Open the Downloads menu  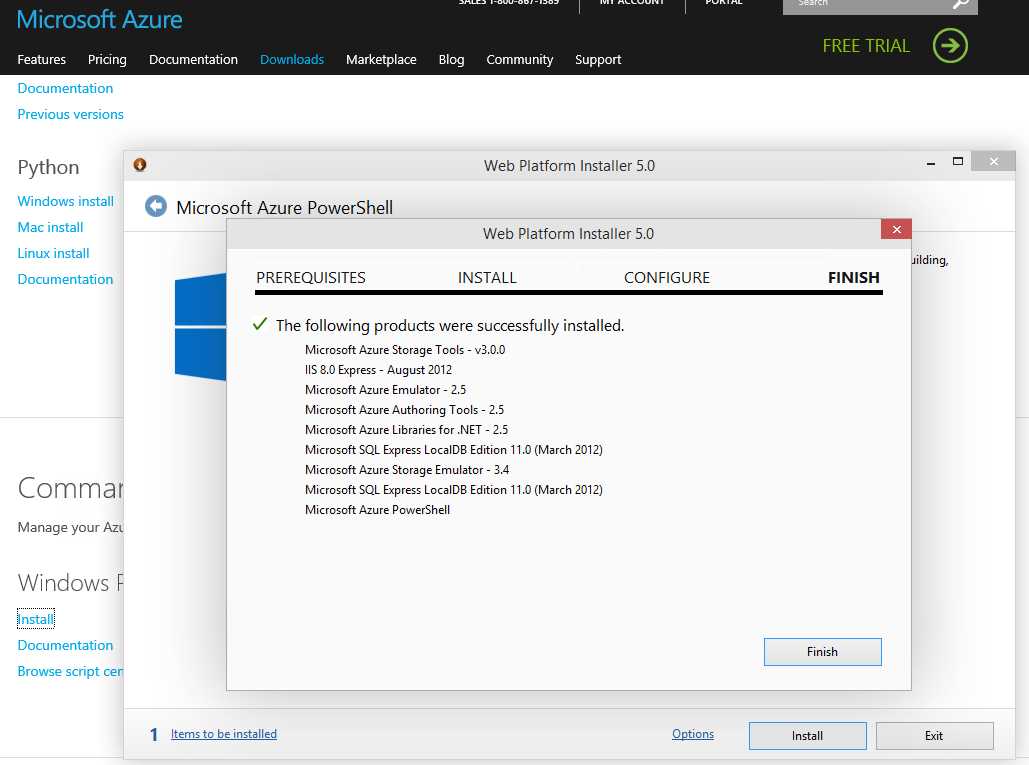(x=292, y=59)
